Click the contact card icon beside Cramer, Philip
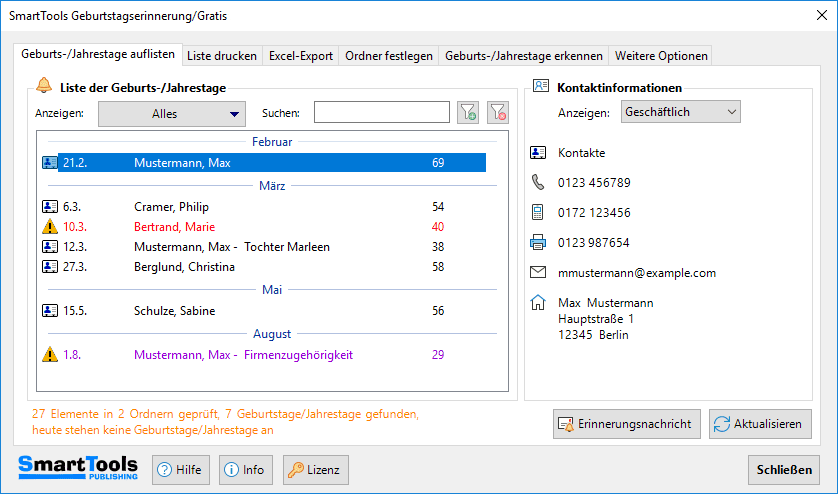 pos(50,207)
